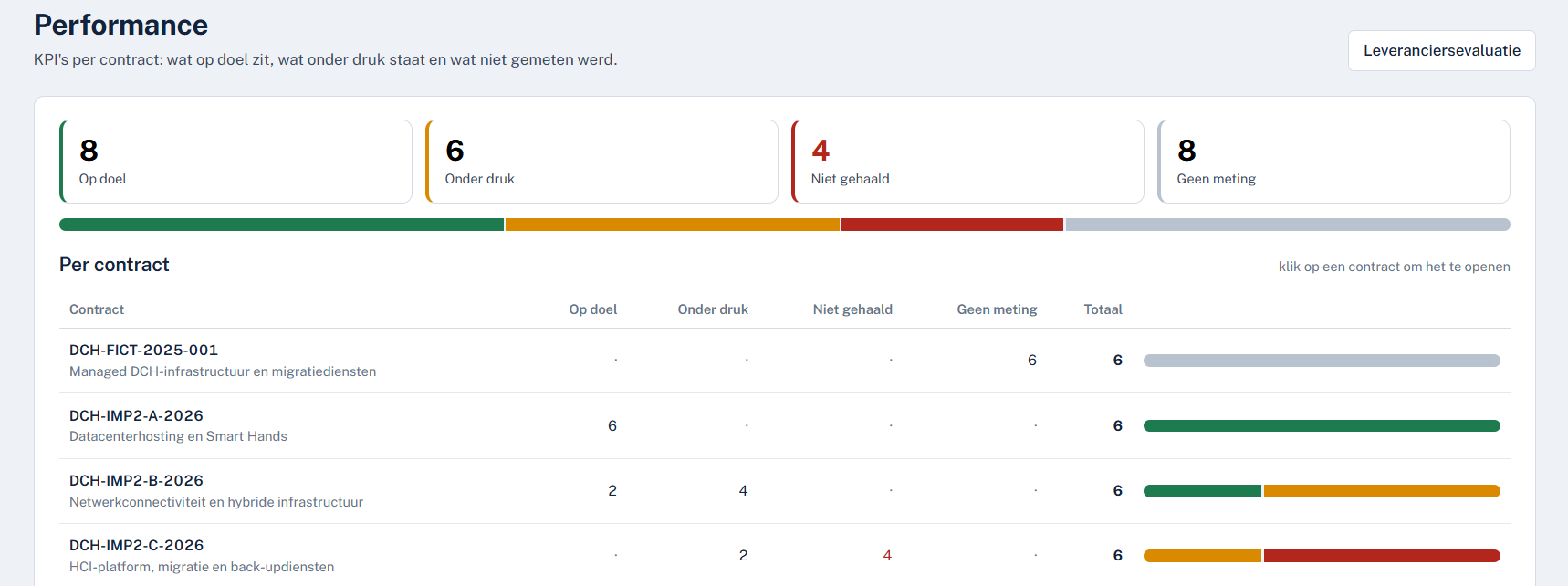Click 'Onder druk' value 2 for DCH-IMP2-C-2026
The image size is (1568, 586).
click(743, 556)
